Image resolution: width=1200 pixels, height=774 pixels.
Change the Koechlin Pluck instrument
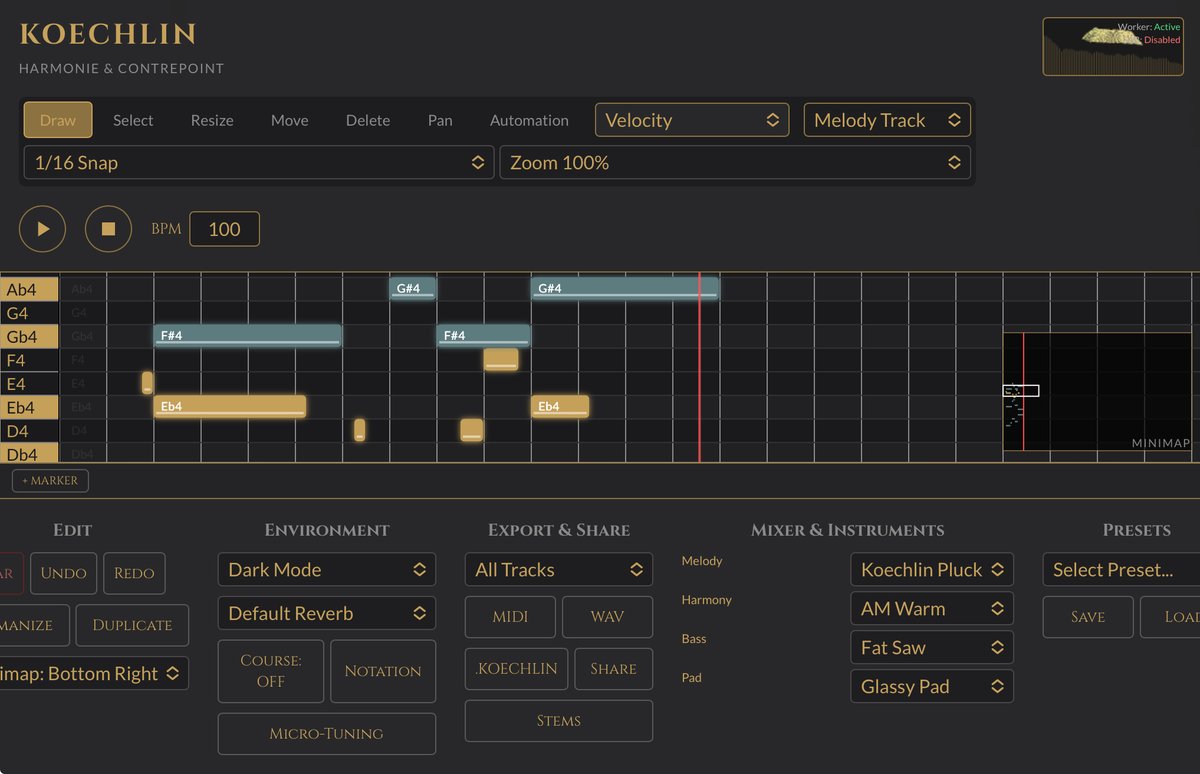click(932, 570)
